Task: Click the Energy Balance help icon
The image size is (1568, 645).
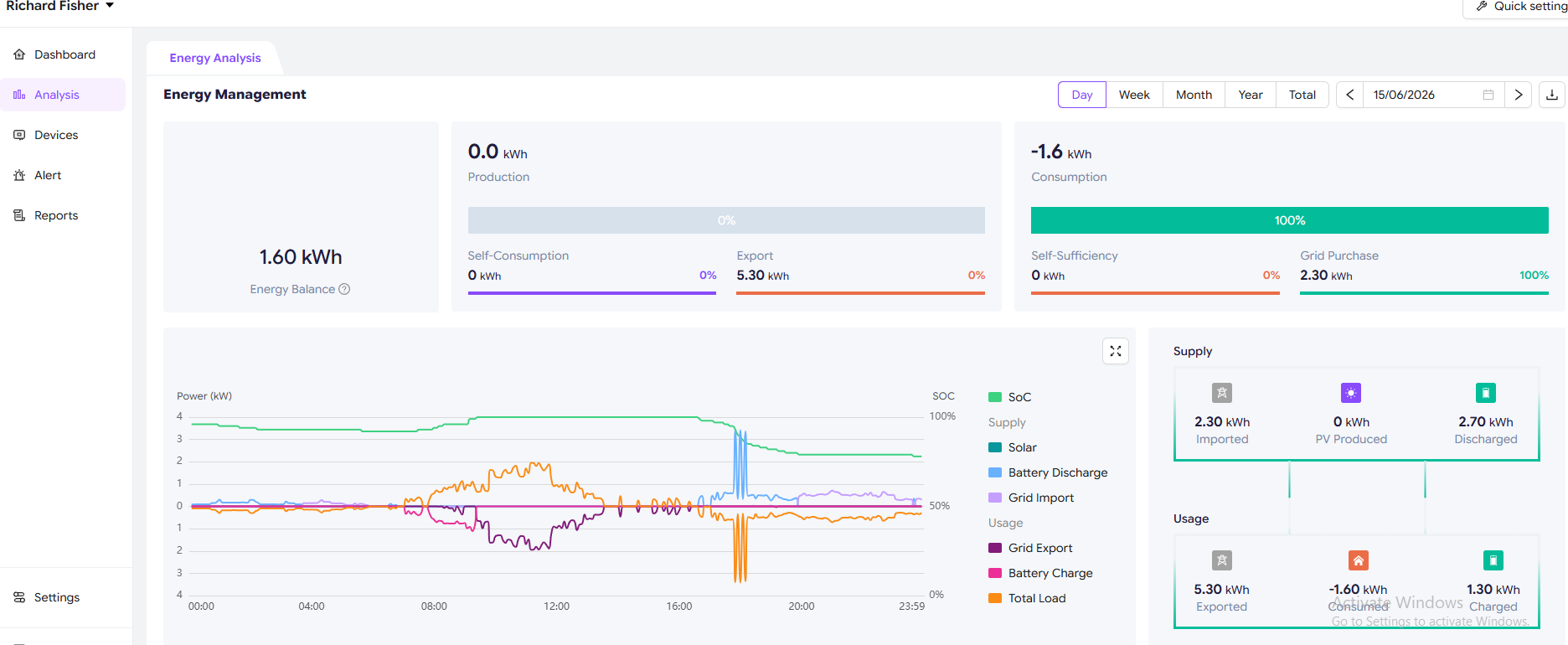Action: (x=344, y=289)
